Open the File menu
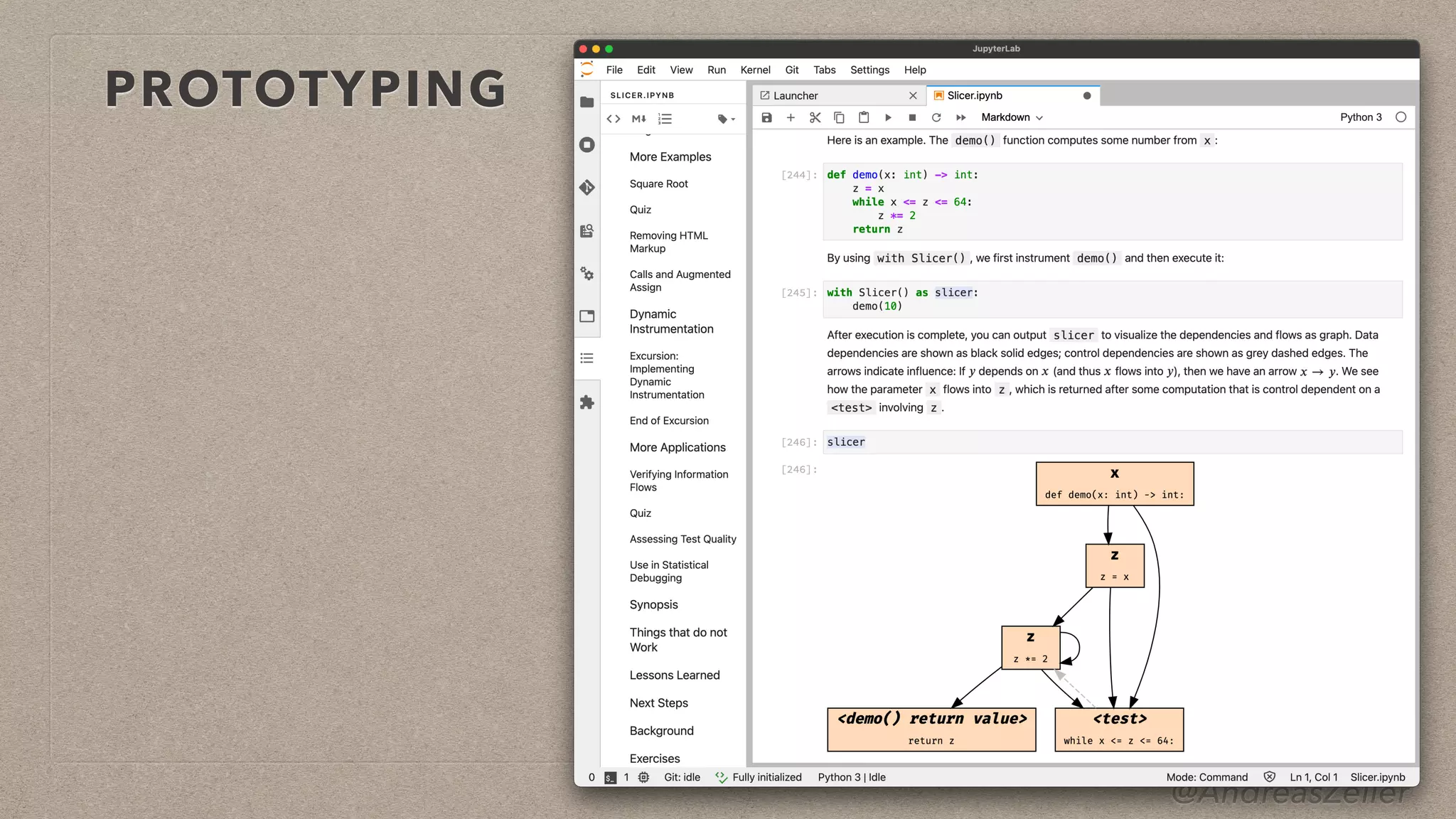1456x819 pixels. tap(614, 70)
